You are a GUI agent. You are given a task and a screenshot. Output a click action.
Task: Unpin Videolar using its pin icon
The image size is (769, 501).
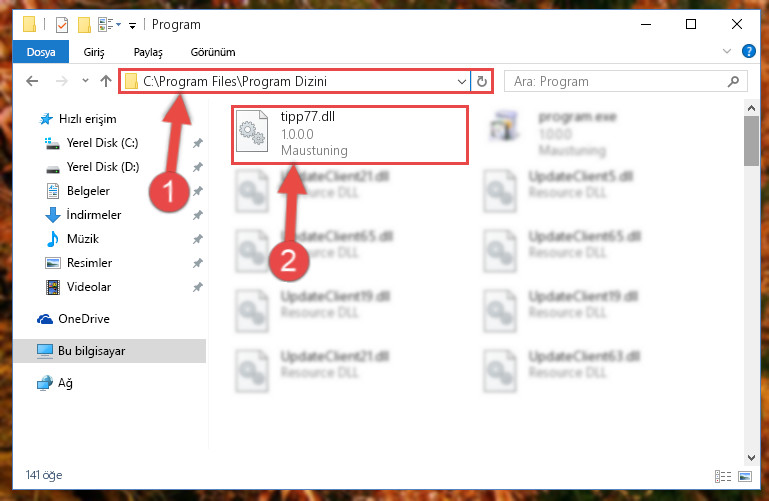pos(198,287)
